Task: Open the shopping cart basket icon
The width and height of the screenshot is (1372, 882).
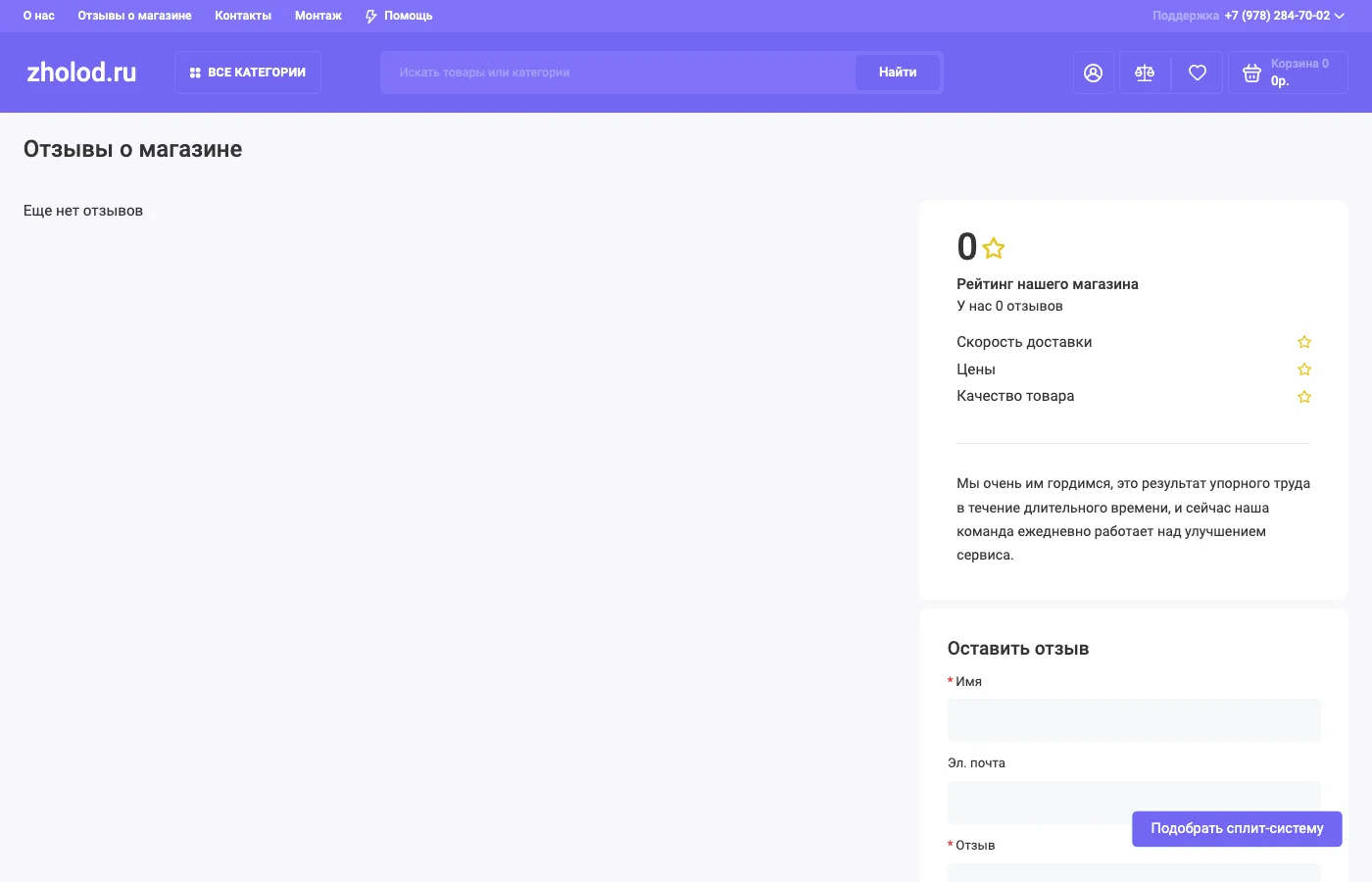Action: (1251, 73)
